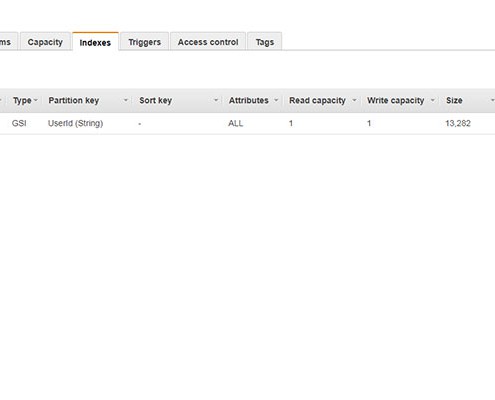Viewport: 495px width, 400px height.
Task: Open the Triggers tab
Action: click(144, 42)
